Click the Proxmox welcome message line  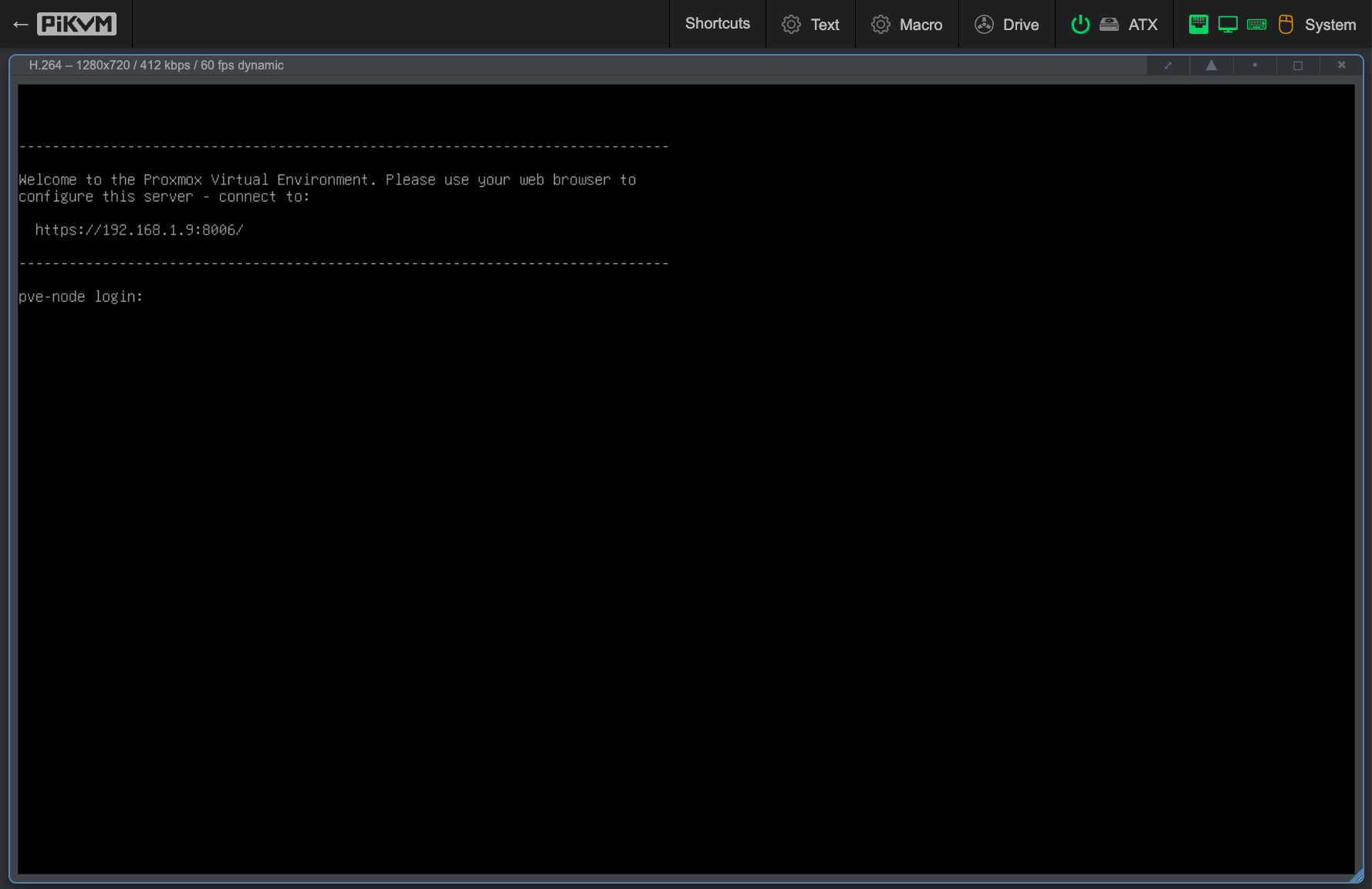327,180
